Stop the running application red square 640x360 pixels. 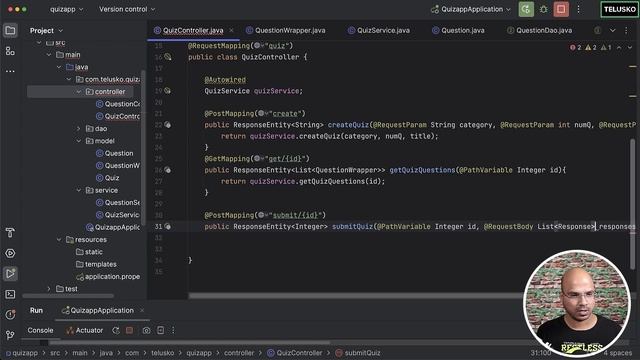pos(561,9)
